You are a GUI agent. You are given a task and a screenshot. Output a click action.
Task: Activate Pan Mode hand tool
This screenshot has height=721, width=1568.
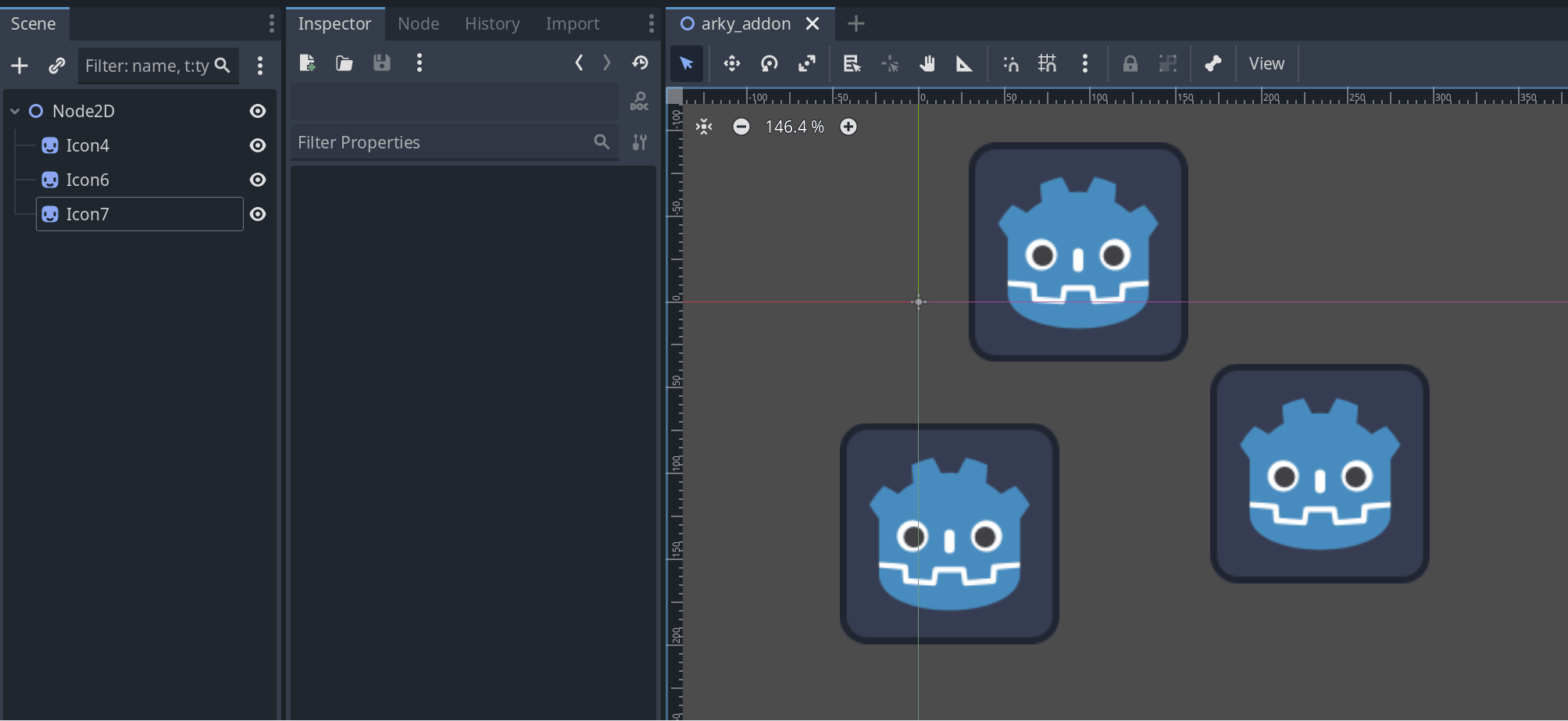pos(927,63)
